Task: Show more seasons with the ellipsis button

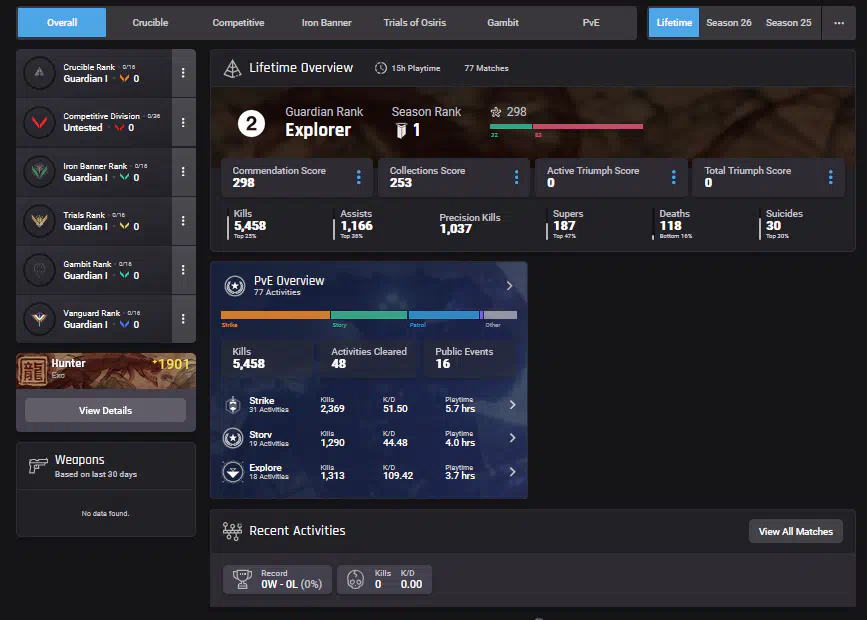Action: [839, 23]
